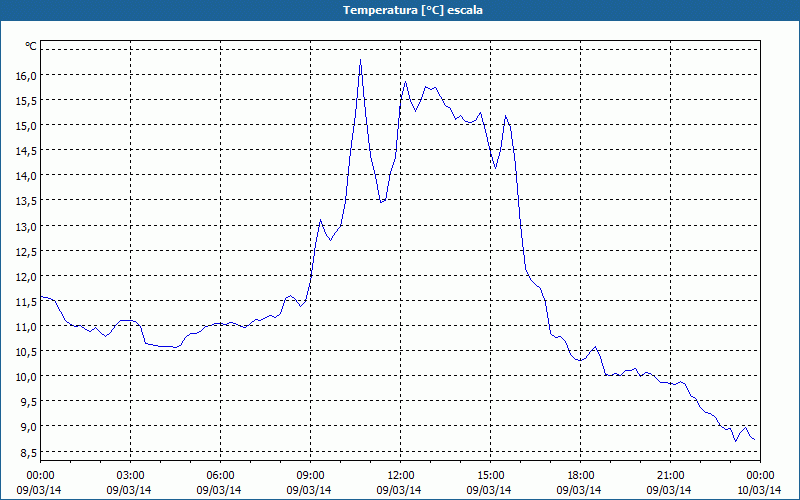Image resolution: width=800 pixels, height=500 pixels.
Task: Click the 10,5 y-axis label
Action: coord(27,351)
